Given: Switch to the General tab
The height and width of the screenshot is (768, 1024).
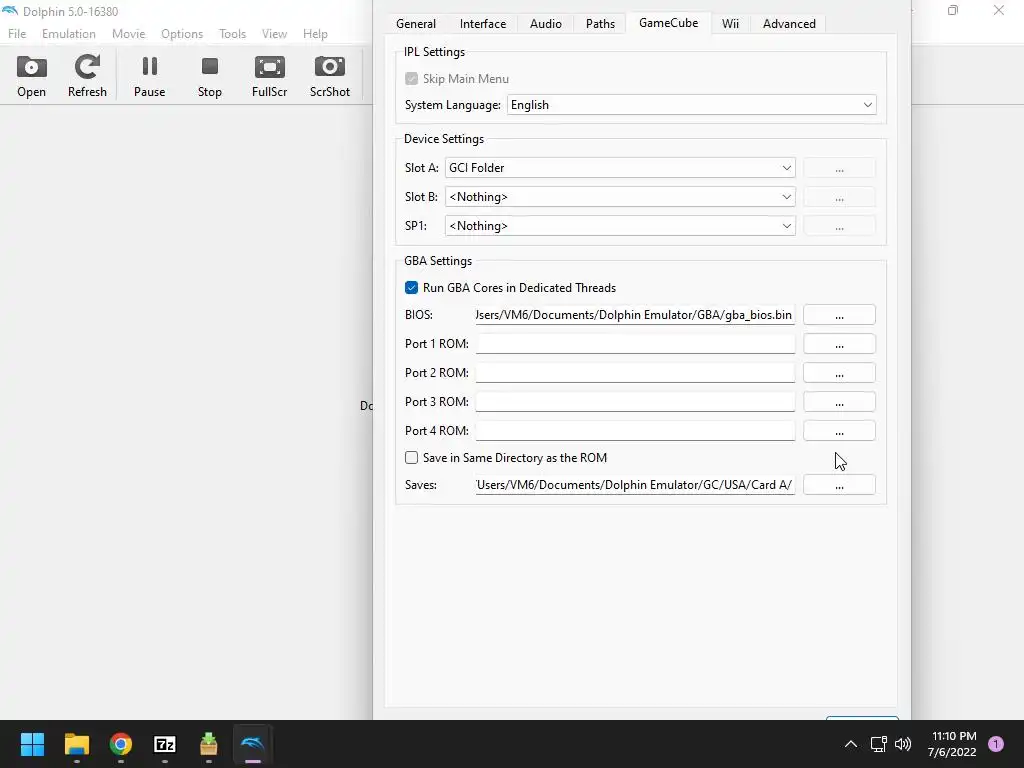Looking at the screenshot, I should coord(416,24).
